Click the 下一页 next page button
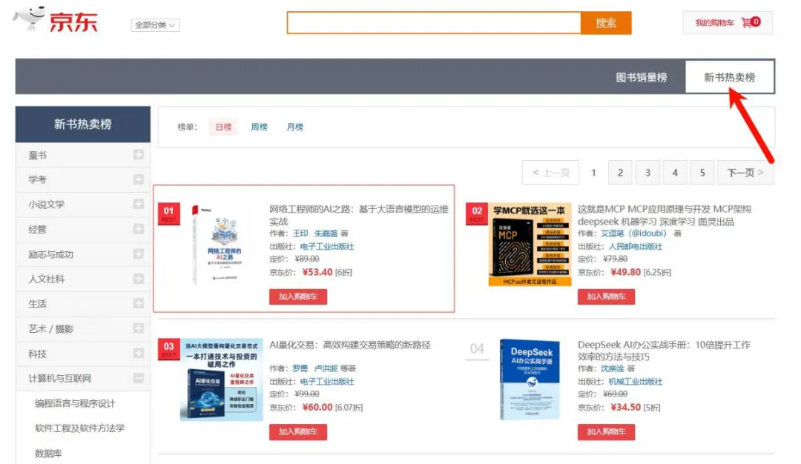Screen dimensions: 801x464 (746, 173)
